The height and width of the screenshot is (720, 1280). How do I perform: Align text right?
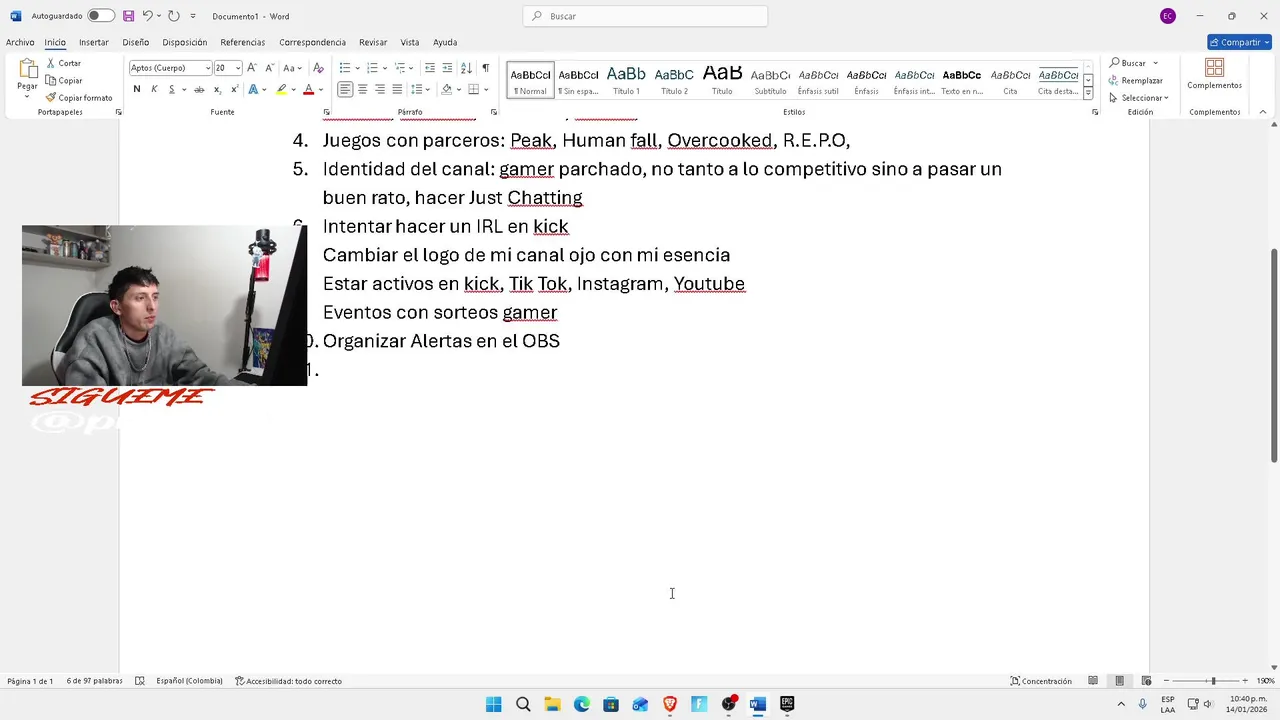(x=379, y=89)
